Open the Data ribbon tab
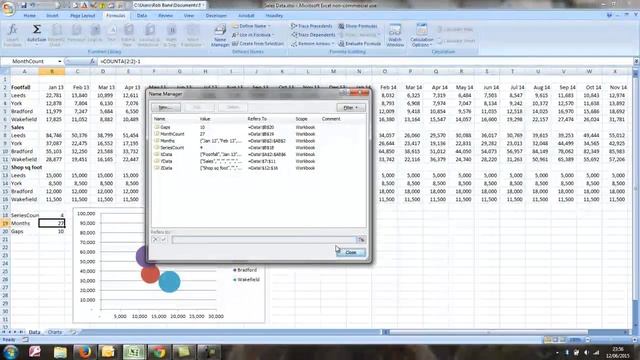Image resolution: width=640 pixels, height=360 pixels. [x=142, y=16]
